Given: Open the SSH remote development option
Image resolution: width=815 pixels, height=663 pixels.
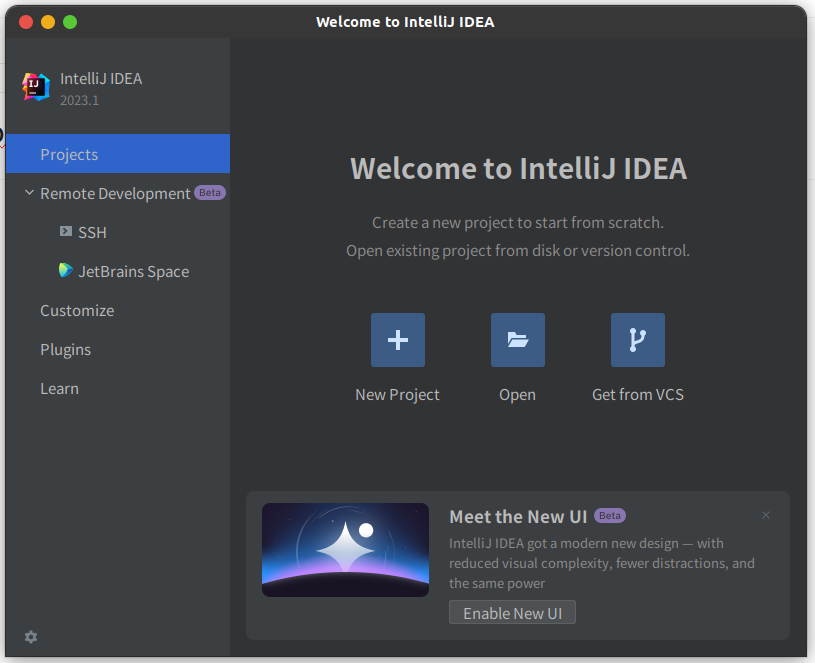Looking at the screenshot, I should tap(92, 232).
